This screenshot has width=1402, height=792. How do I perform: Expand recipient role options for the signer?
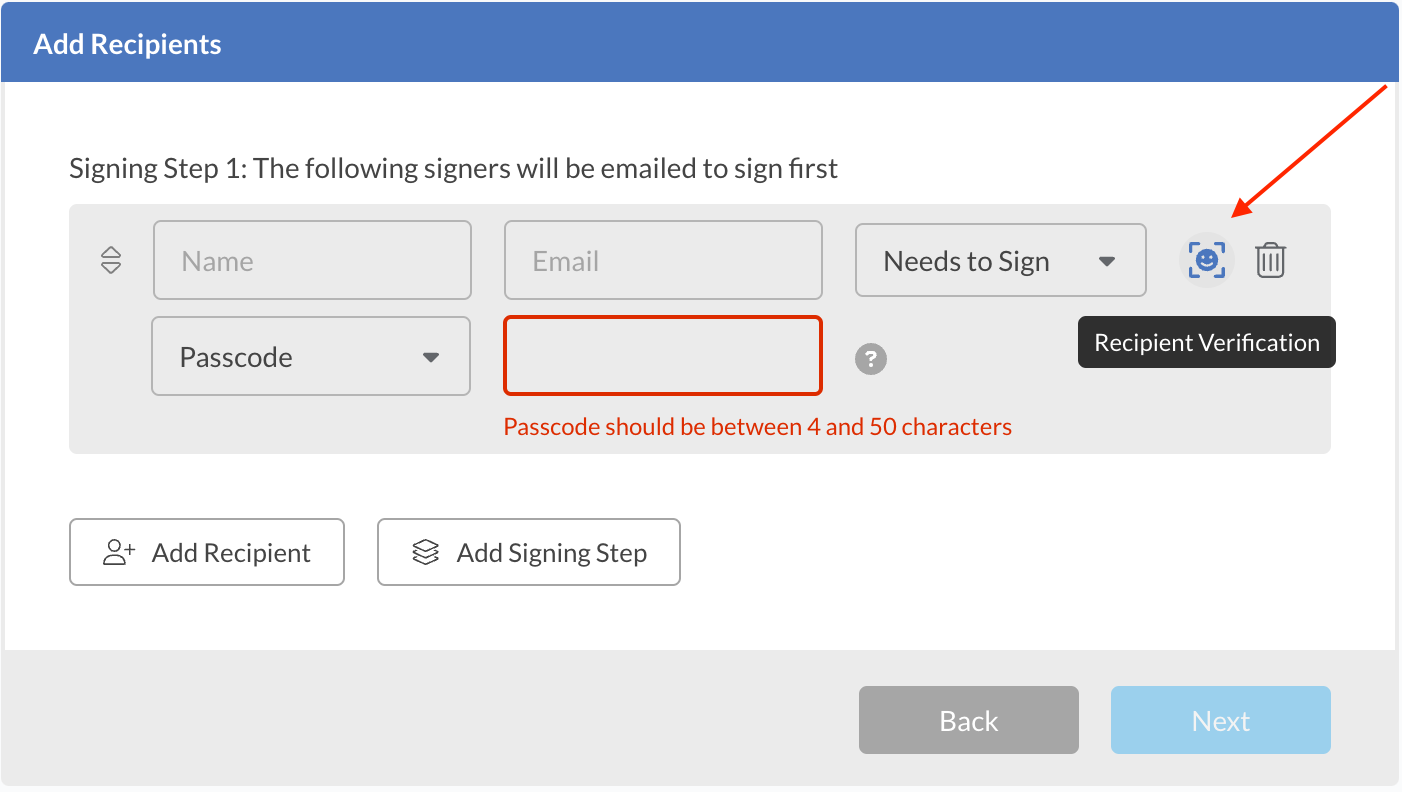pos(1000,260)
